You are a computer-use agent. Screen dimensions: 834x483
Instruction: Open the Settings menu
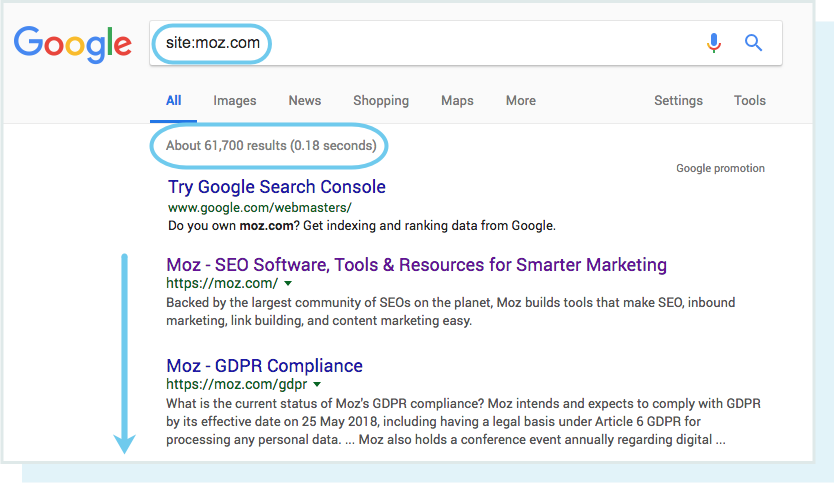(x=678, y=100)
